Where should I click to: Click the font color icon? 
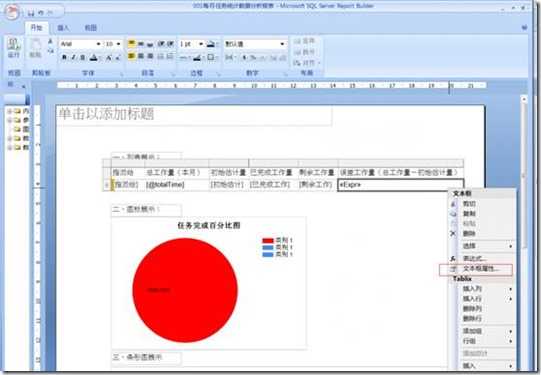click(94, 58)
